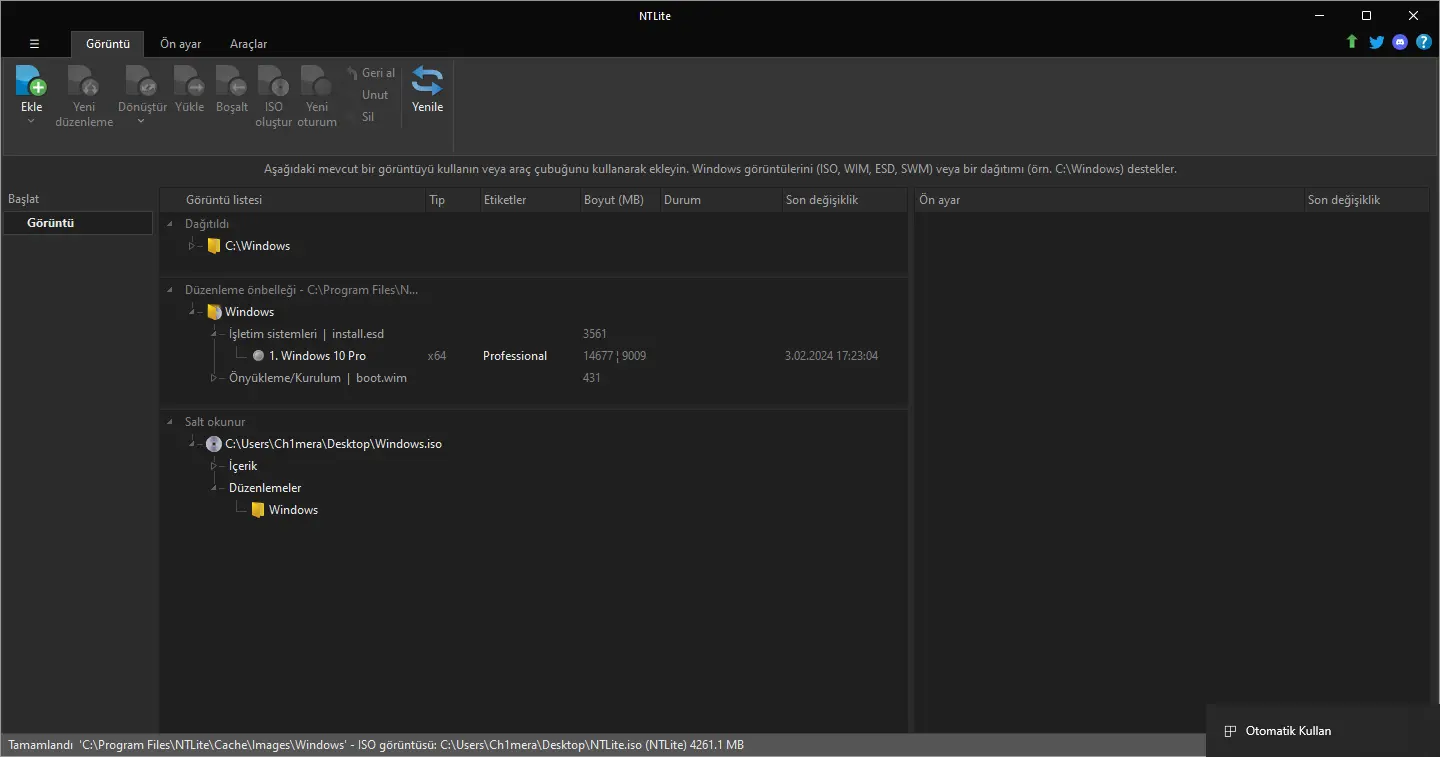
Task: Click the Windows 10 Pro grey status dot
Action: pyautogui.click(x=258, y=356)
